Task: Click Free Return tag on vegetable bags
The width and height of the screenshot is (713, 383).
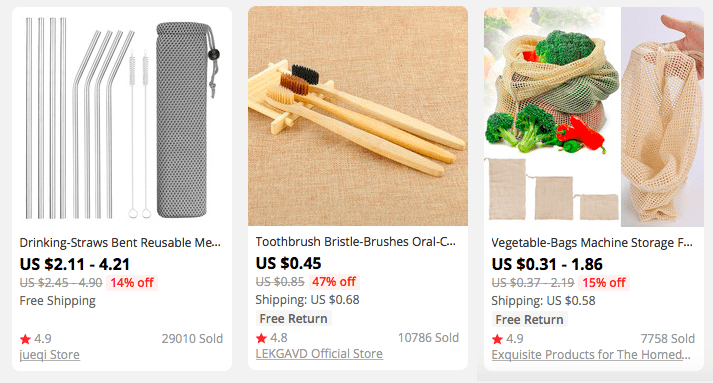Action: point(529,320)
